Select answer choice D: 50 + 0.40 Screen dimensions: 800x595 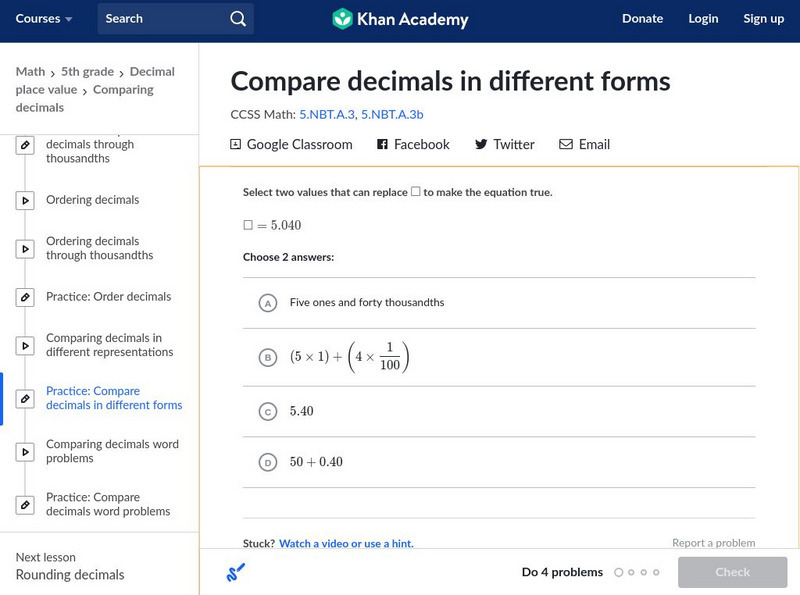[267, 462]
